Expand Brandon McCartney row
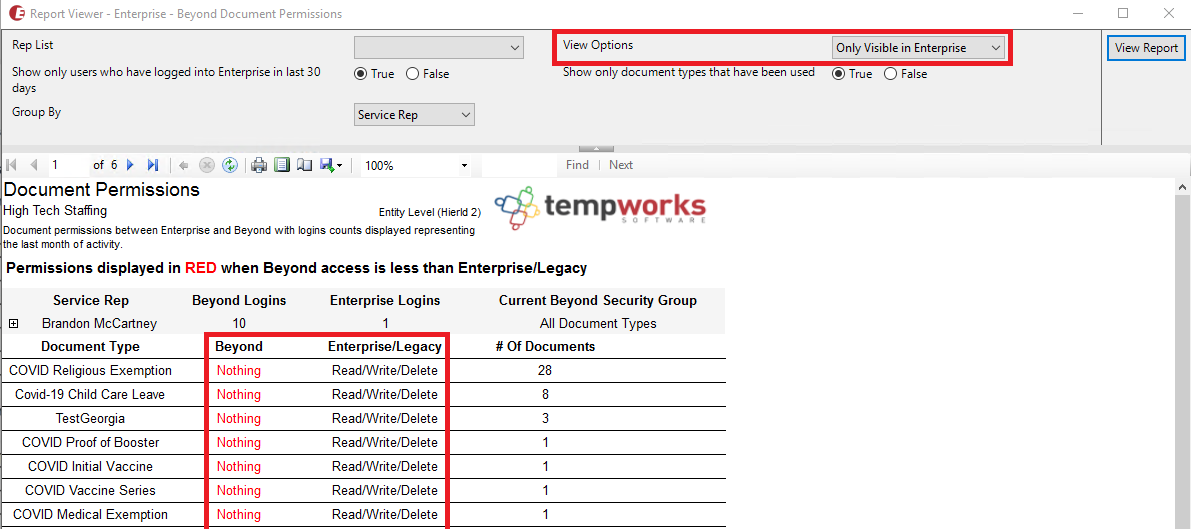 pos(13,324)
